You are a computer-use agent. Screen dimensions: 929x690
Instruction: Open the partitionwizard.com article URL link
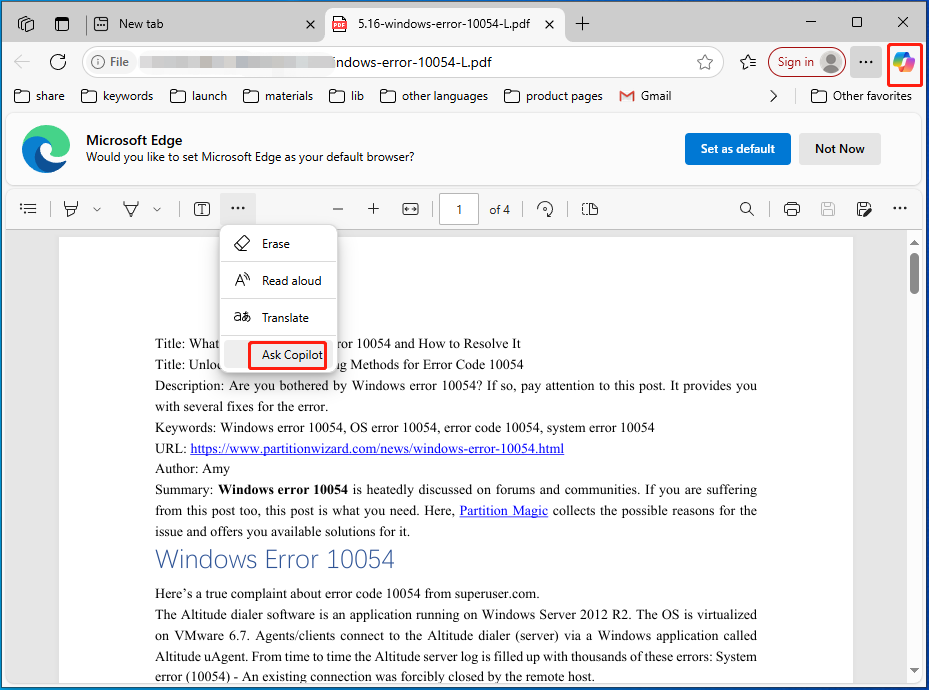(x=377, y=448)
